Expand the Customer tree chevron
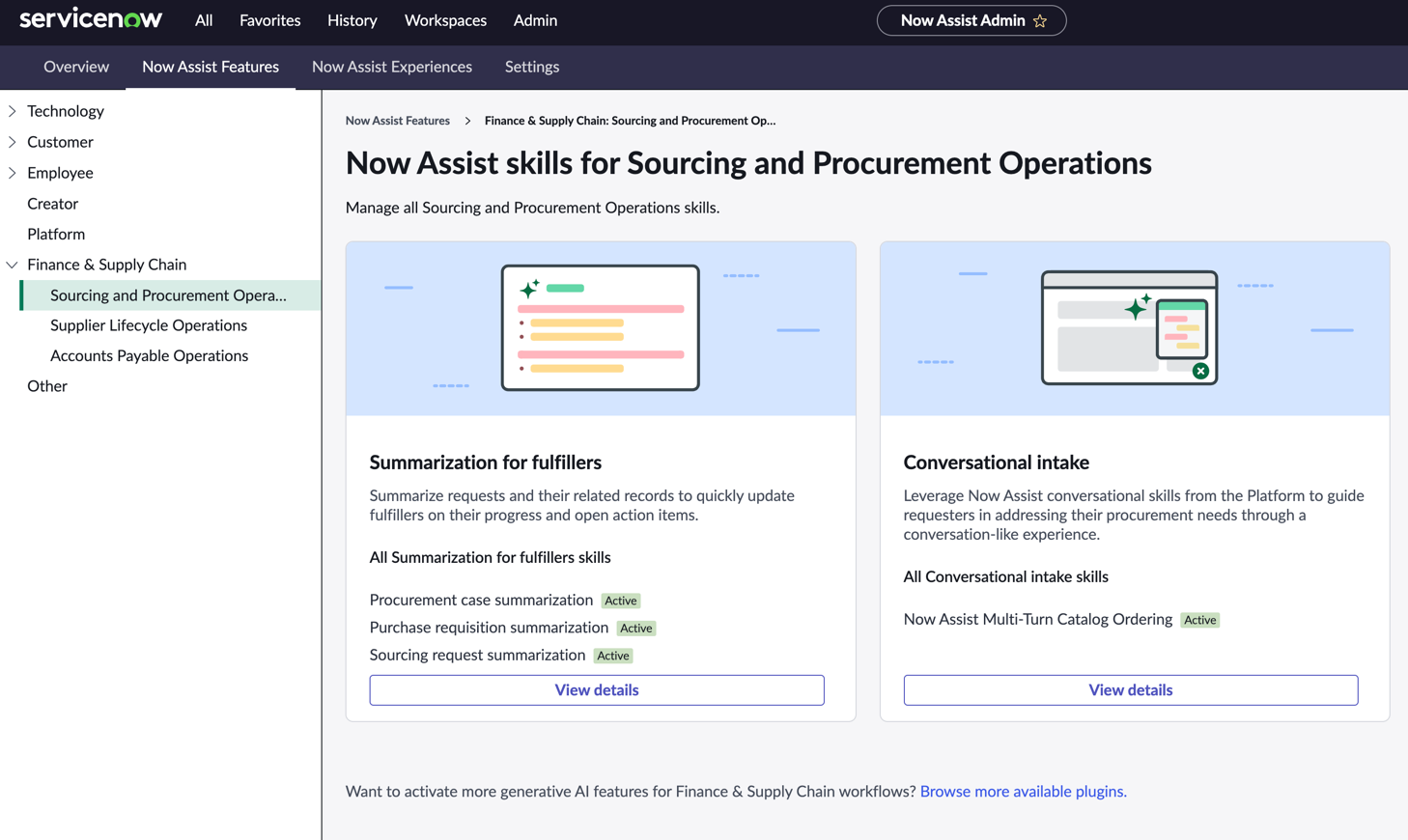The width and height of the screenshot is (1408, 840). tap(12, 142)
